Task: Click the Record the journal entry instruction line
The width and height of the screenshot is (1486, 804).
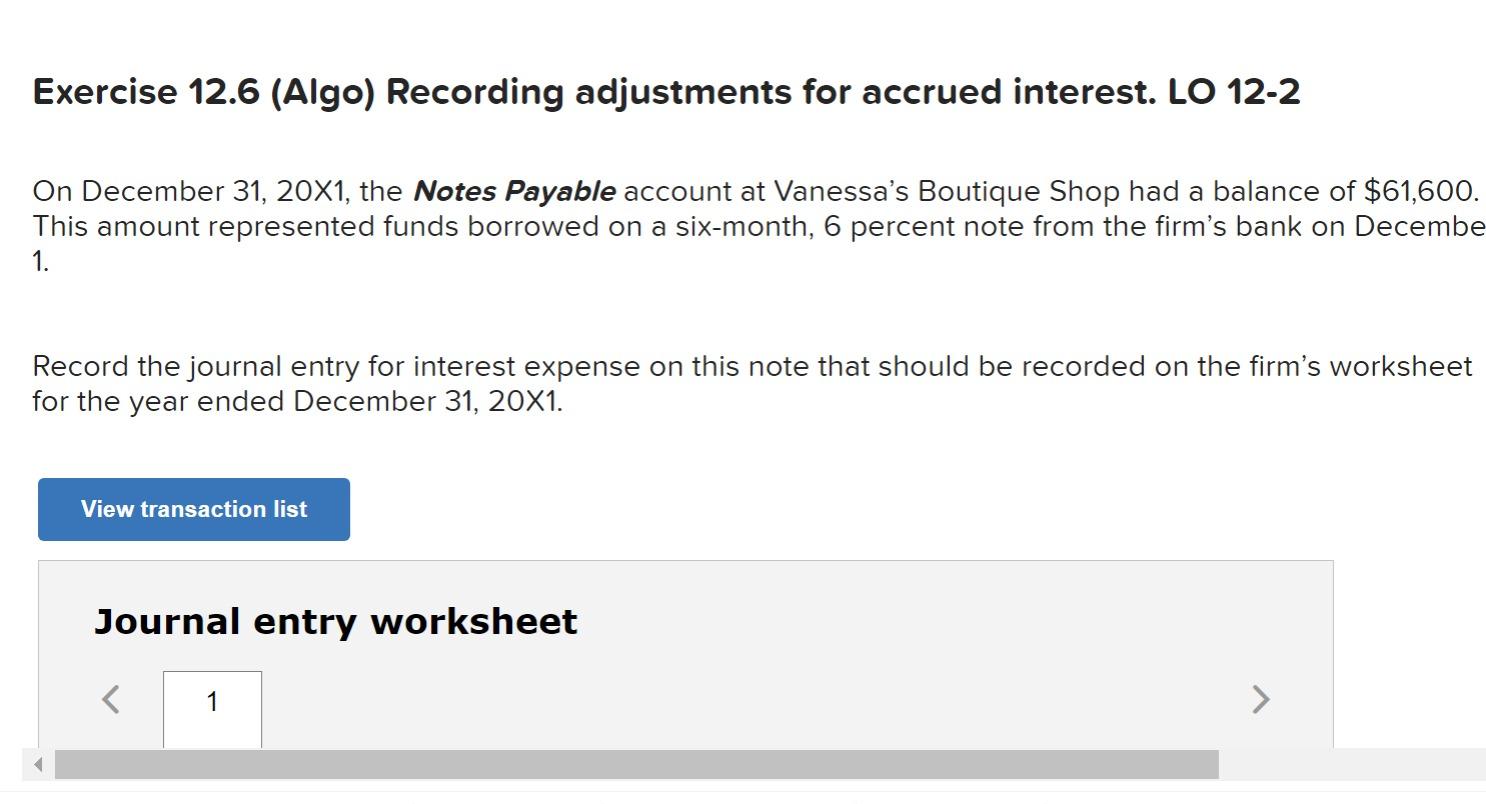Action: point(752,366)
